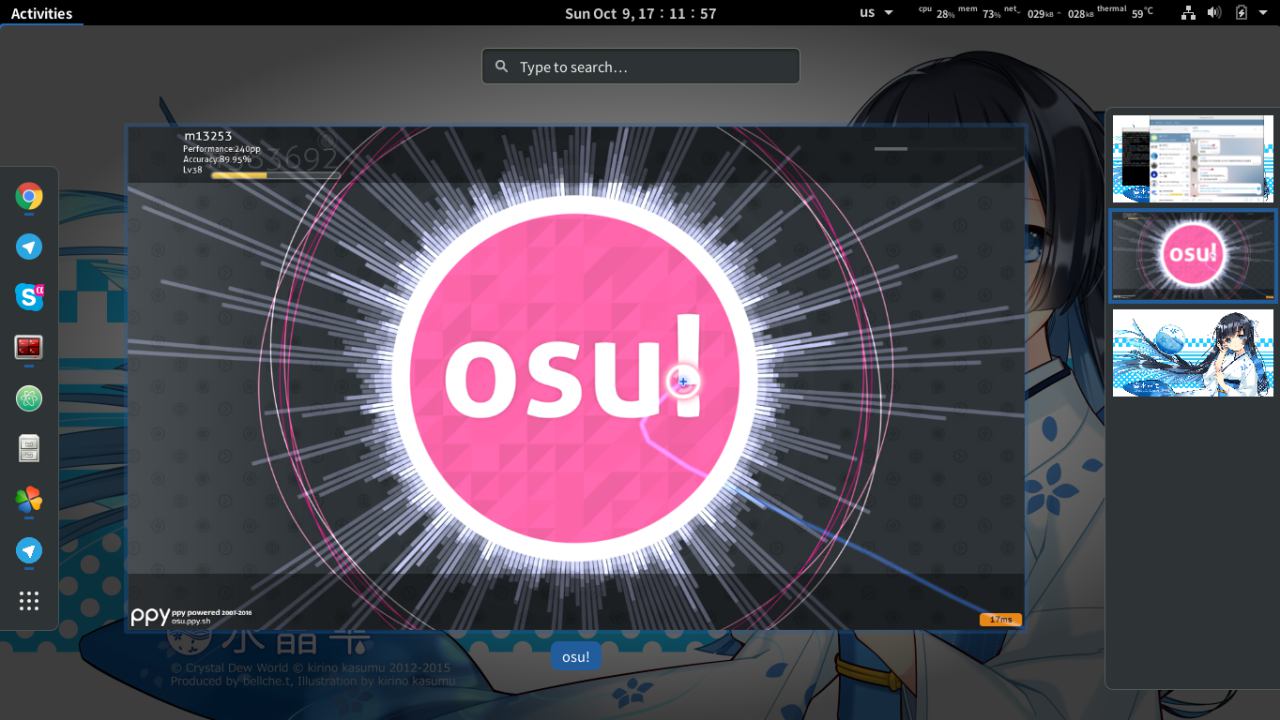The height and width of the screenshot is (720, 1280).
Task: Open the Telegram icon above Show Applications
Action: coord(29,549)
